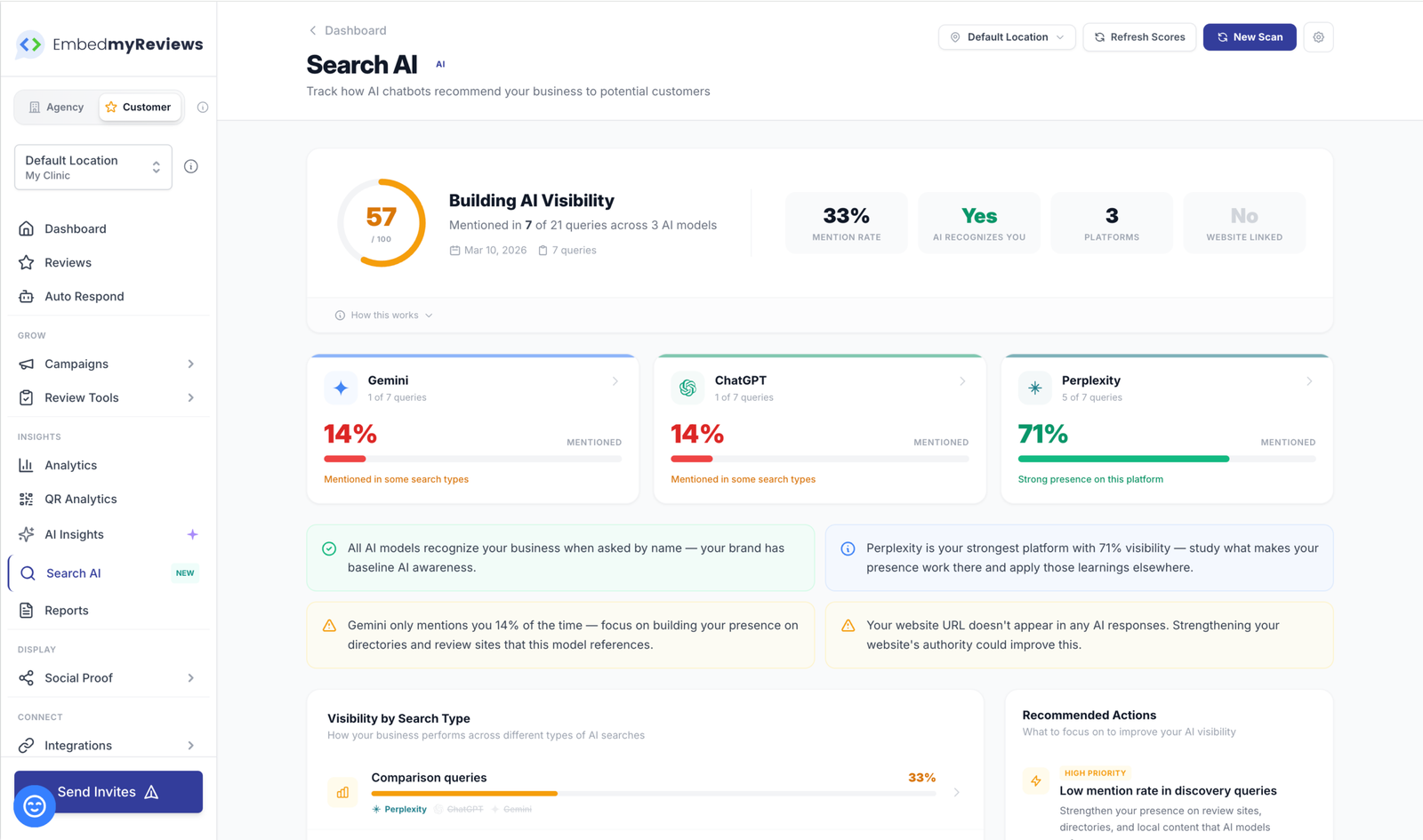Open Auto Respond settings
The height and width of the screenshot is (840, 1423).
point(84,296)
